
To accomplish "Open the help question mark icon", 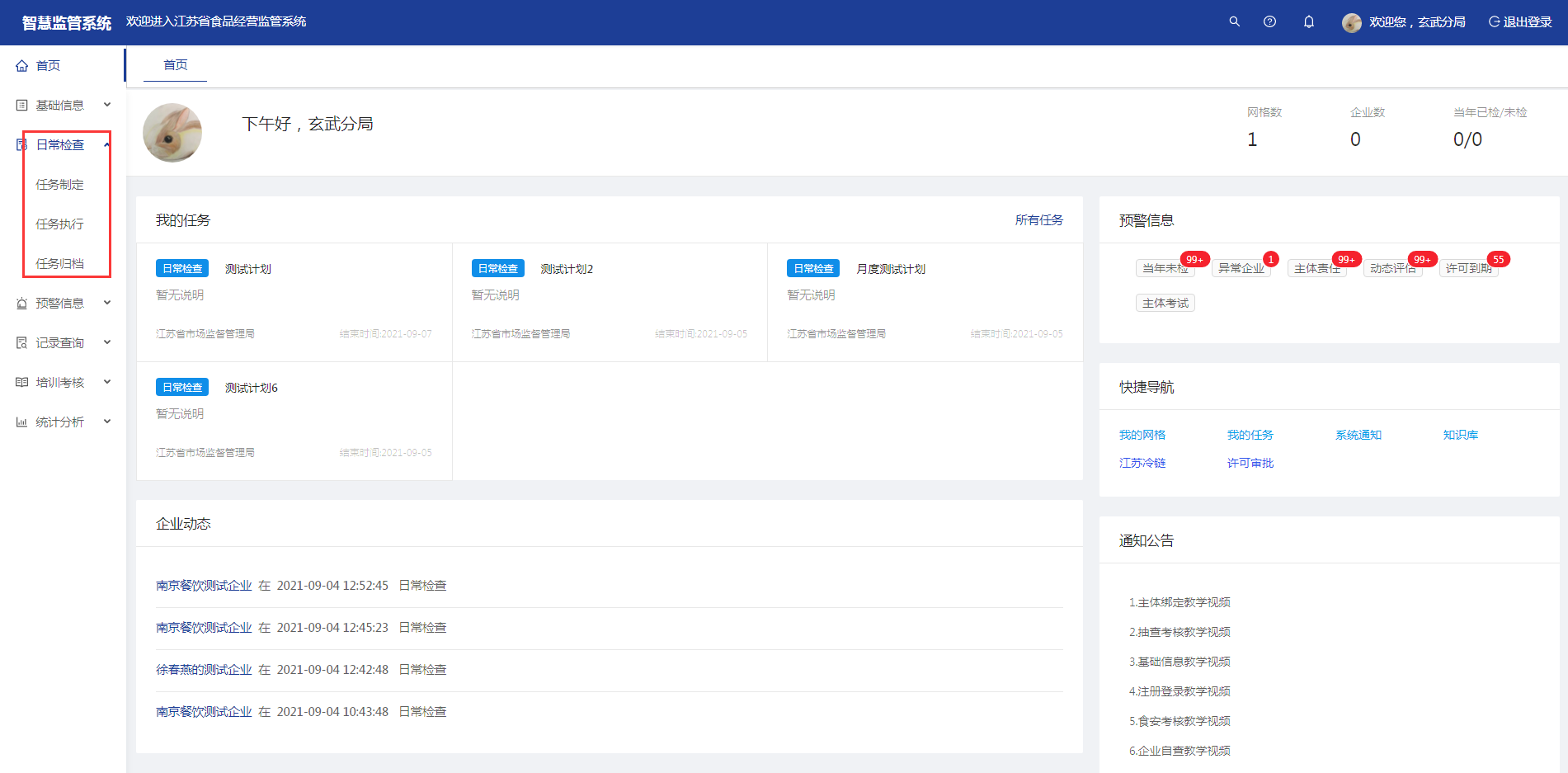I will pos(1269,21).
